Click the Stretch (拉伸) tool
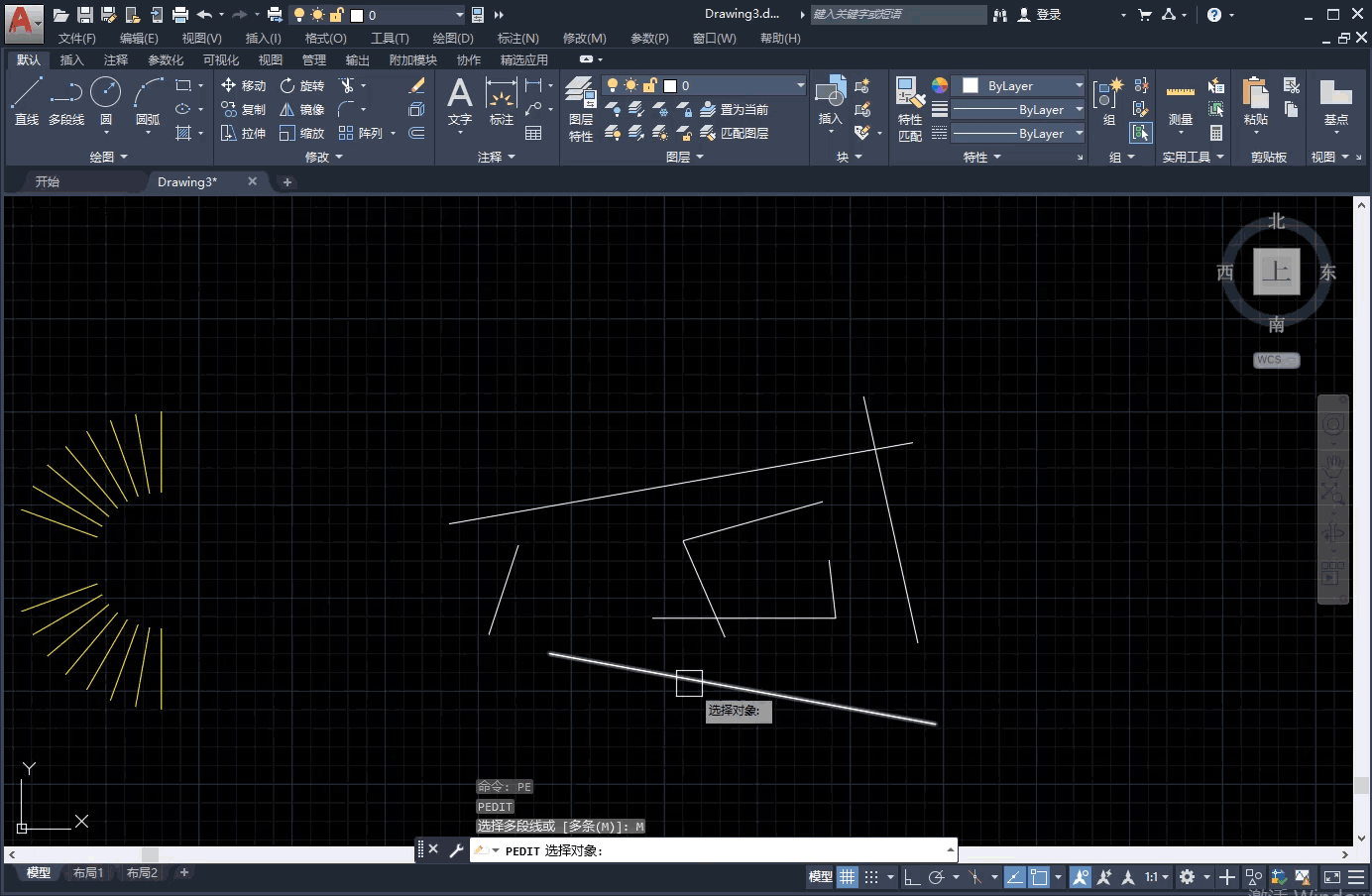The height and width of the screenshot is (896, 1372). (243, 133)
